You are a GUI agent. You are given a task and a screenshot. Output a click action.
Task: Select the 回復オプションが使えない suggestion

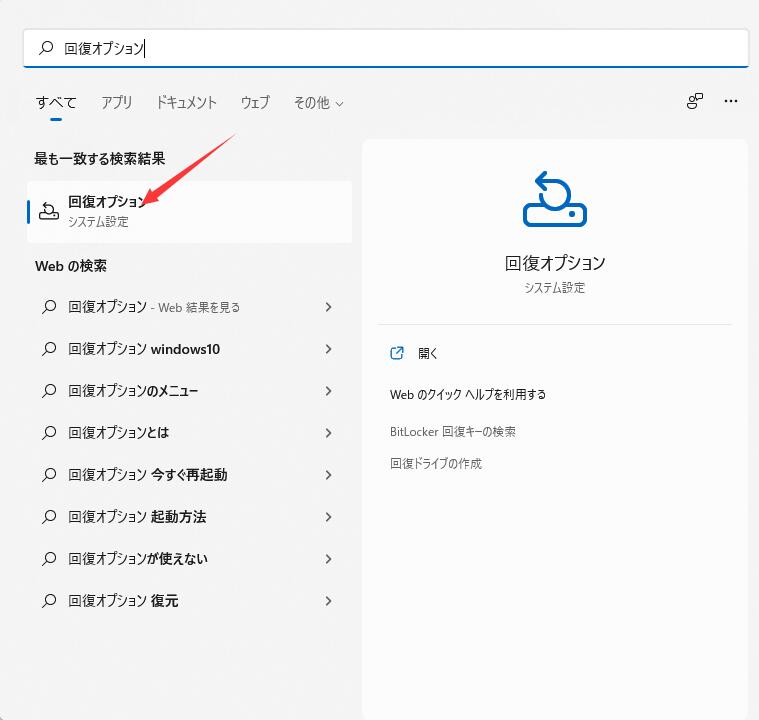[x=189, y=559]
